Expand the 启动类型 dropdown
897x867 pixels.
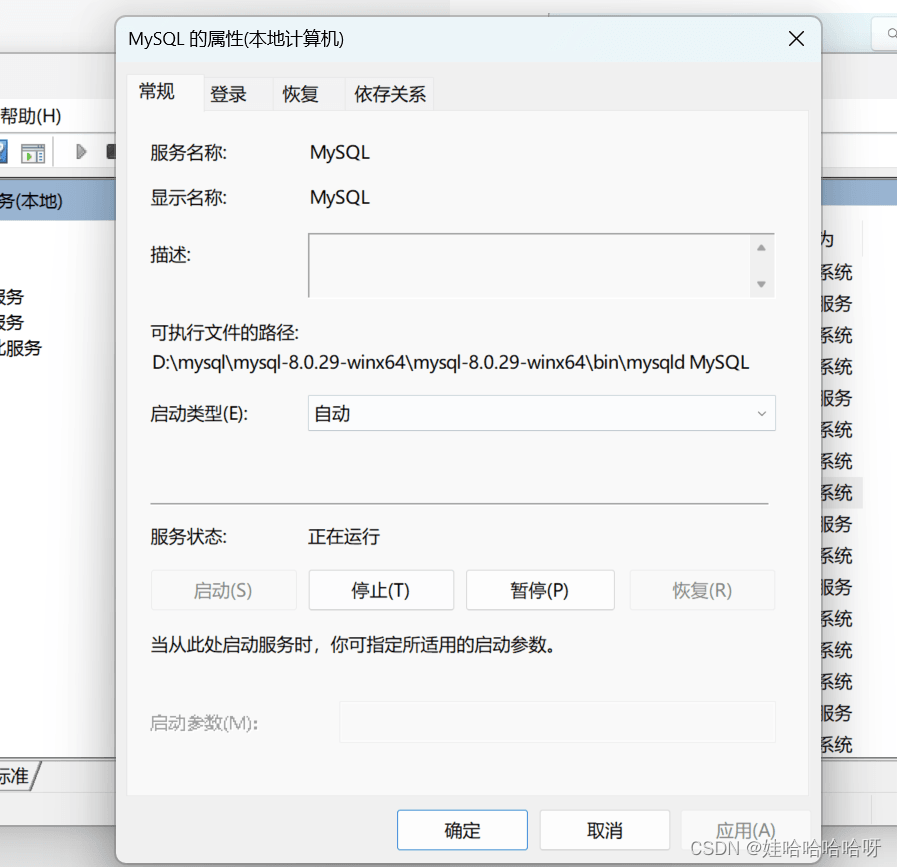point(541,413)
